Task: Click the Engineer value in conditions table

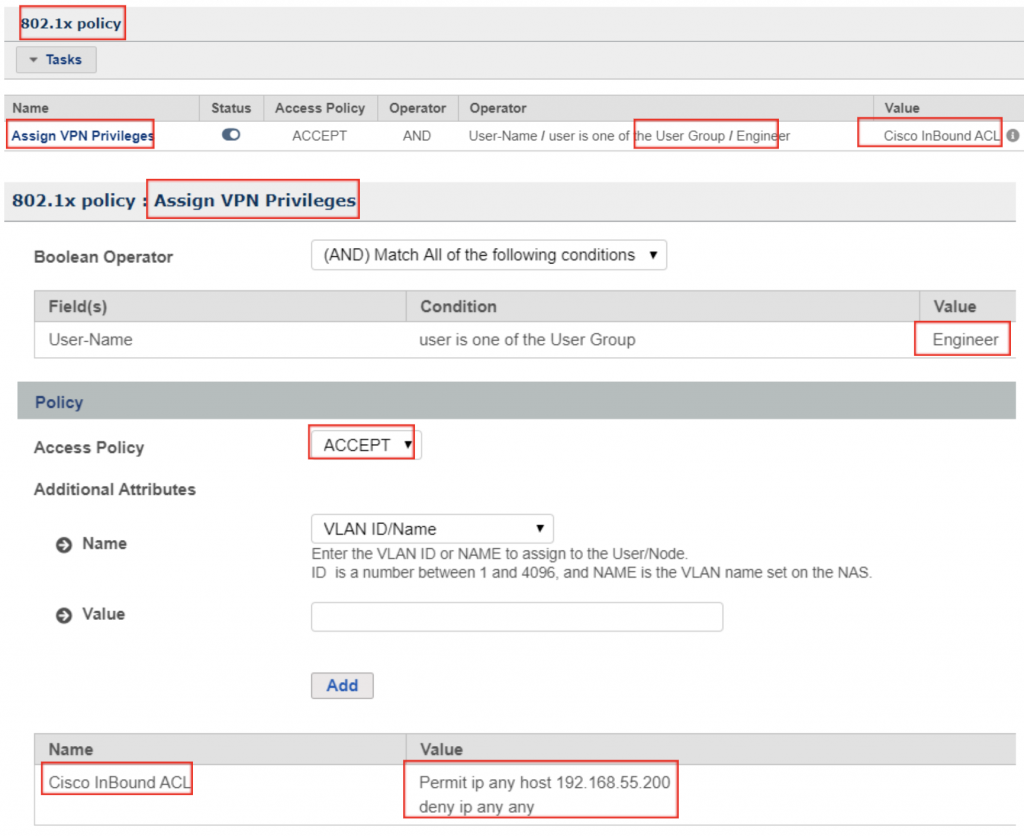Action: [x=965, y=340]
